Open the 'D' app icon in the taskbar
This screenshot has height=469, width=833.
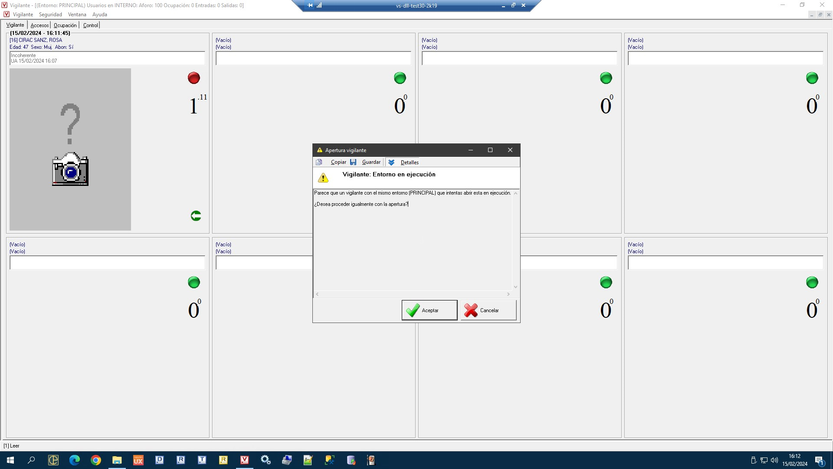tap(159, 460)
